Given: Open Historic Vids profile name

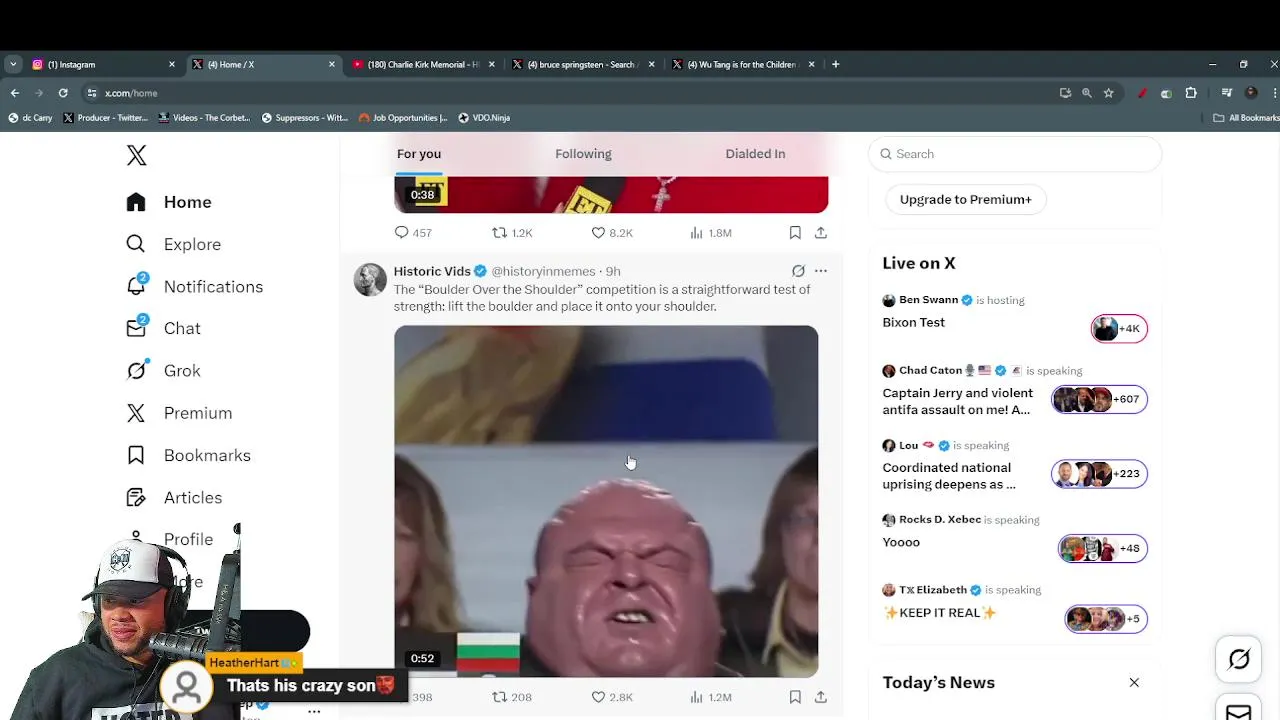Looking at the screenshot, I should pyautogui.click(x=432, y=271).
